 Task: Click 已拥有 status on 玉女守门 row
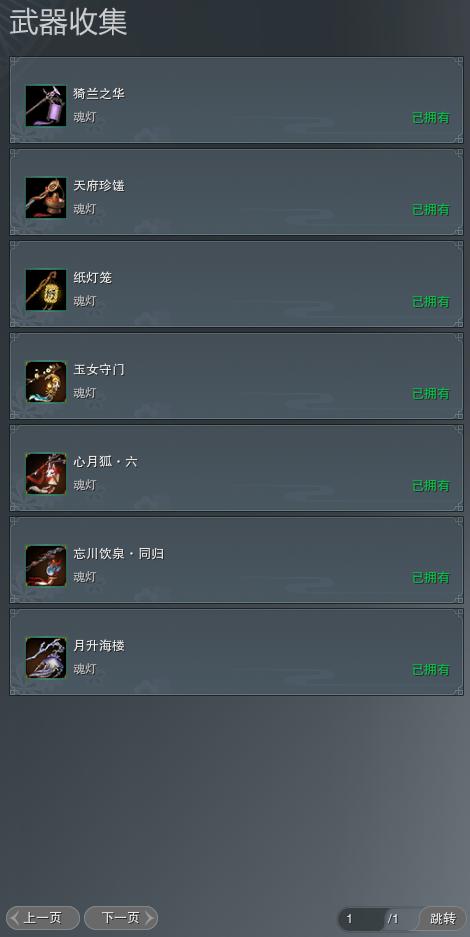431,394
